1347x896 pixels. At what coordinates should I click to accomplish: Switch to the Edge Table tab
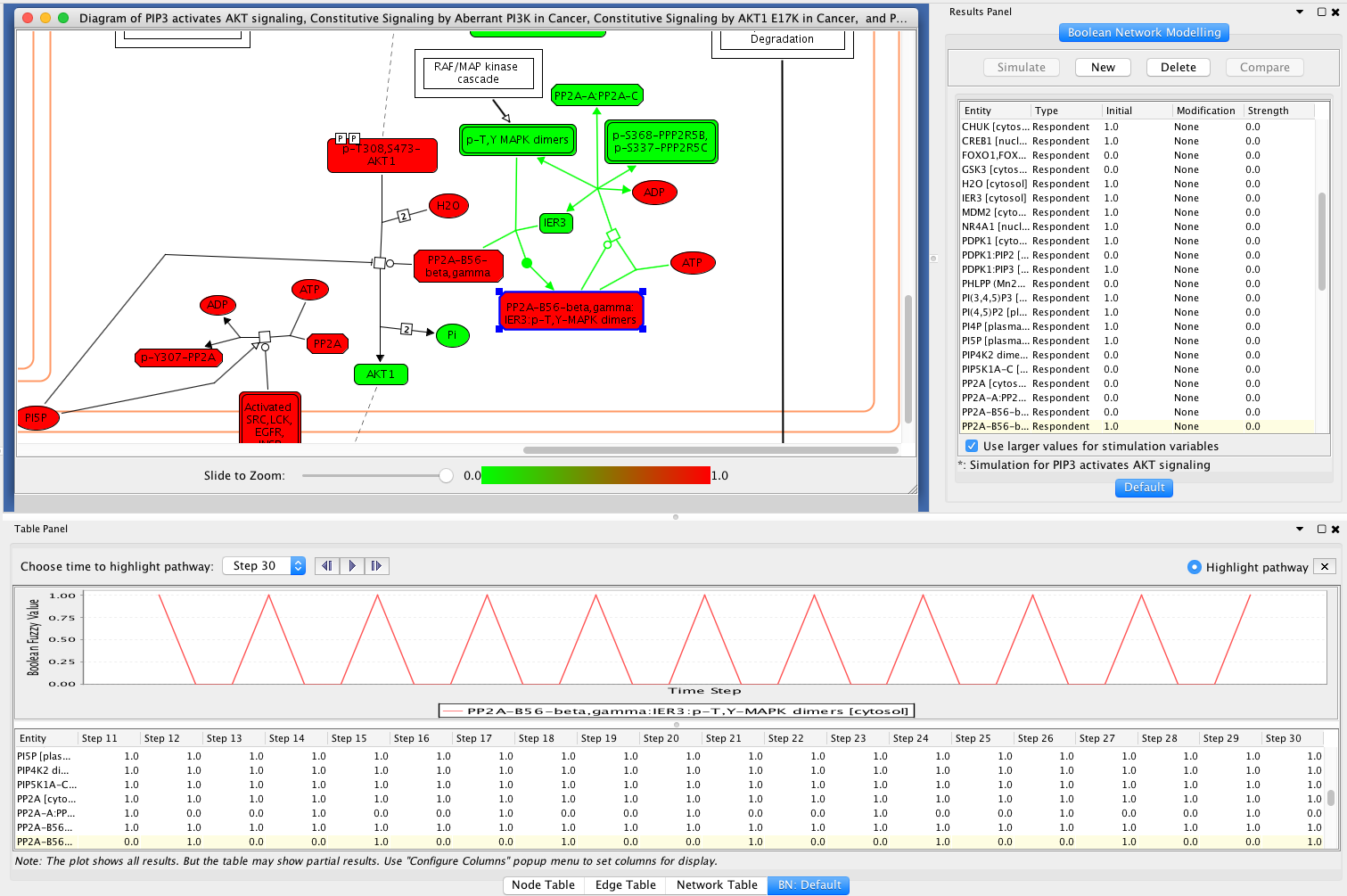tap(625, 885)
